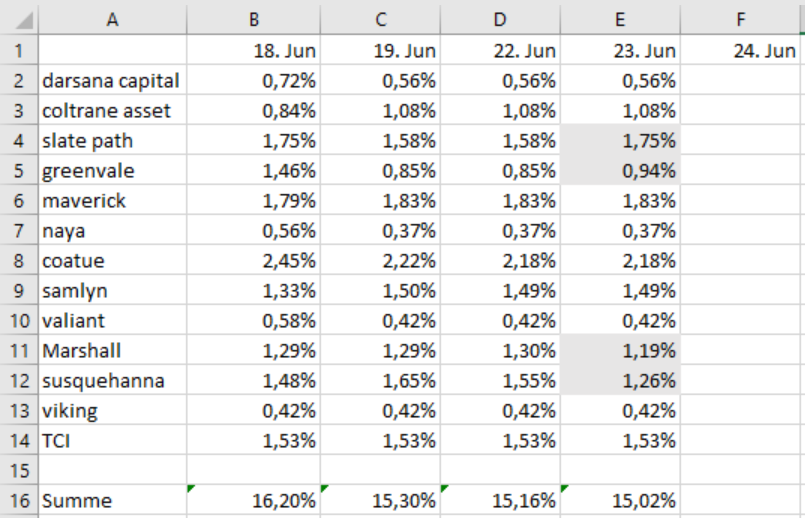Select the column B header
The height and width of the screenshot is (518, 805).
[x=256, y=18]
